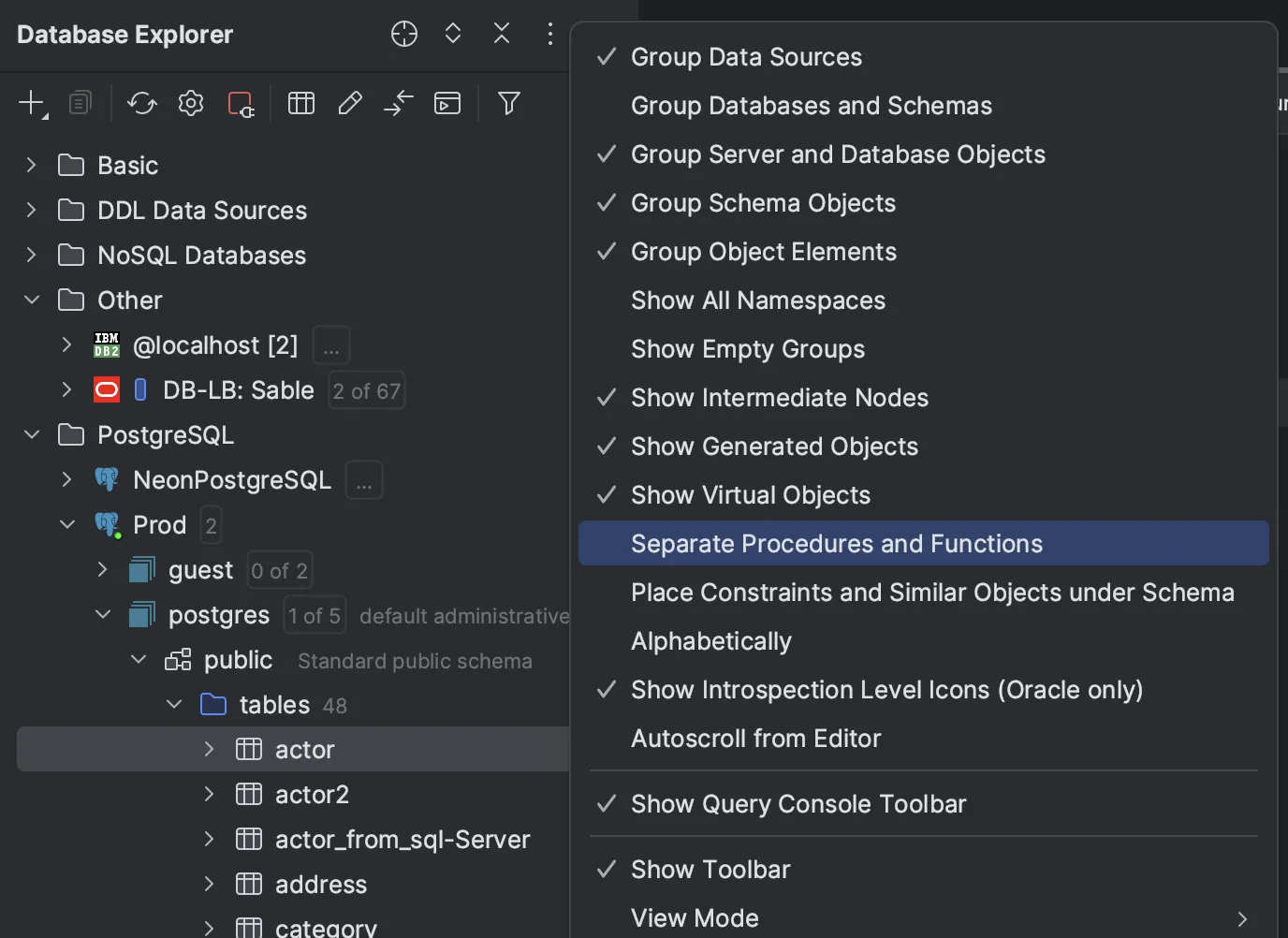Viewport: 1288px width, 938px height.
Task: Click the '0 of 2' badge next to guest
Action: 279,570
